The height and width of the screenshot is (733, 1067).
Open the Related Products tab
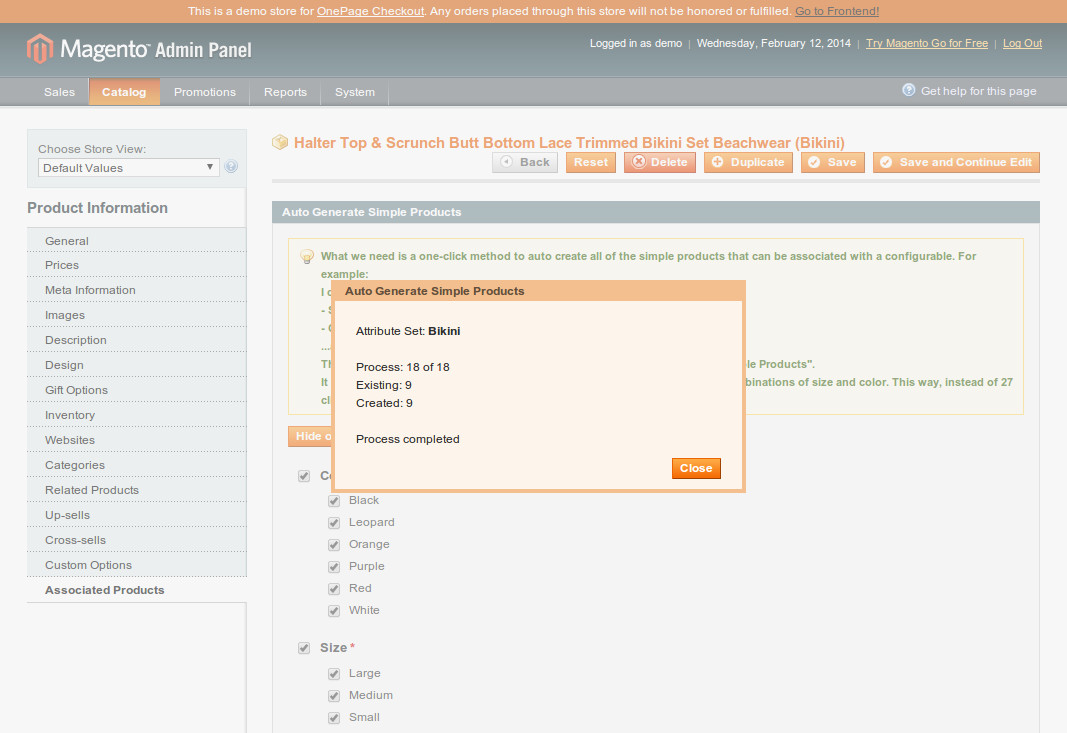(137, 490)
